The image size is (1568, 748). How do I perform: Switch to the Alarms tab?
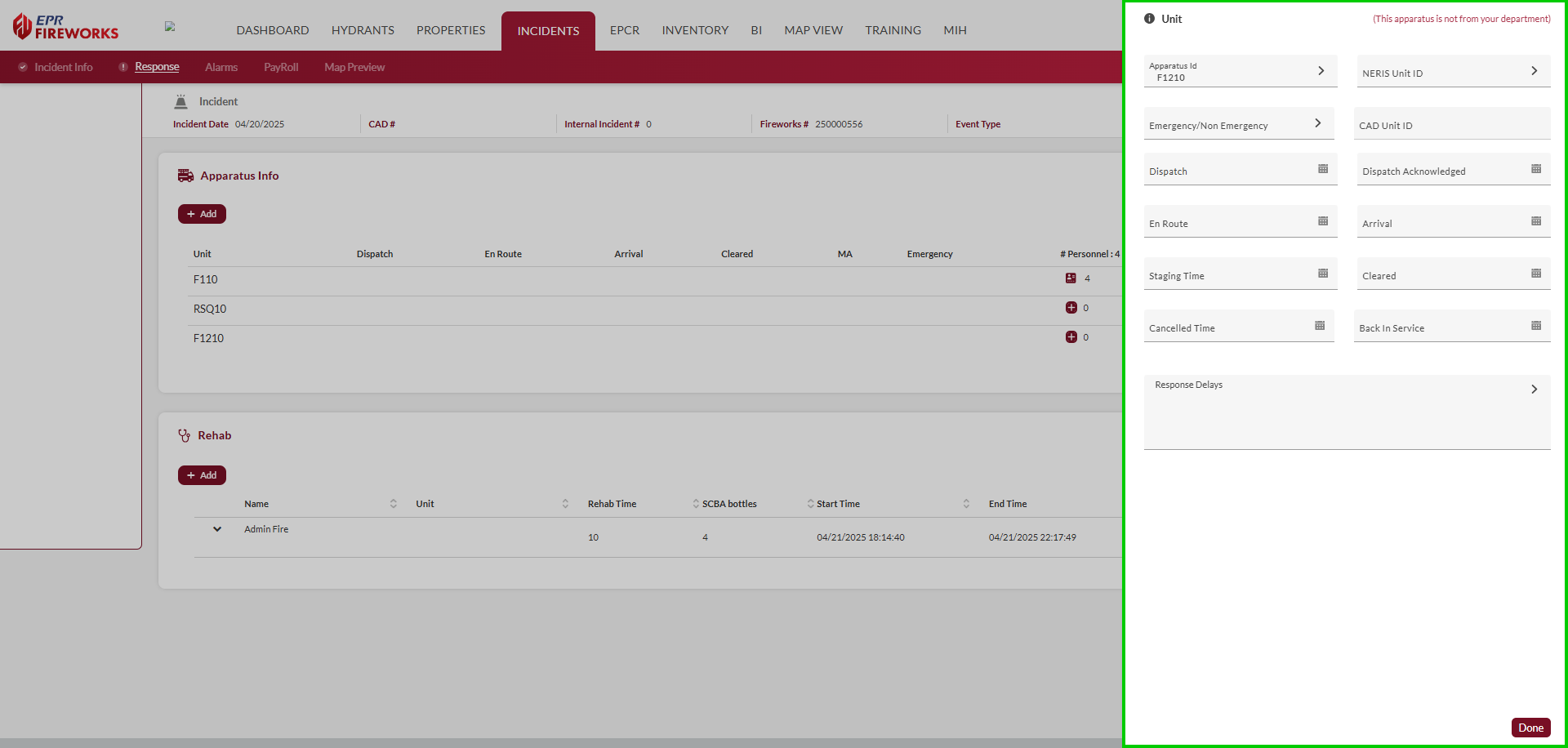point(221,67)
